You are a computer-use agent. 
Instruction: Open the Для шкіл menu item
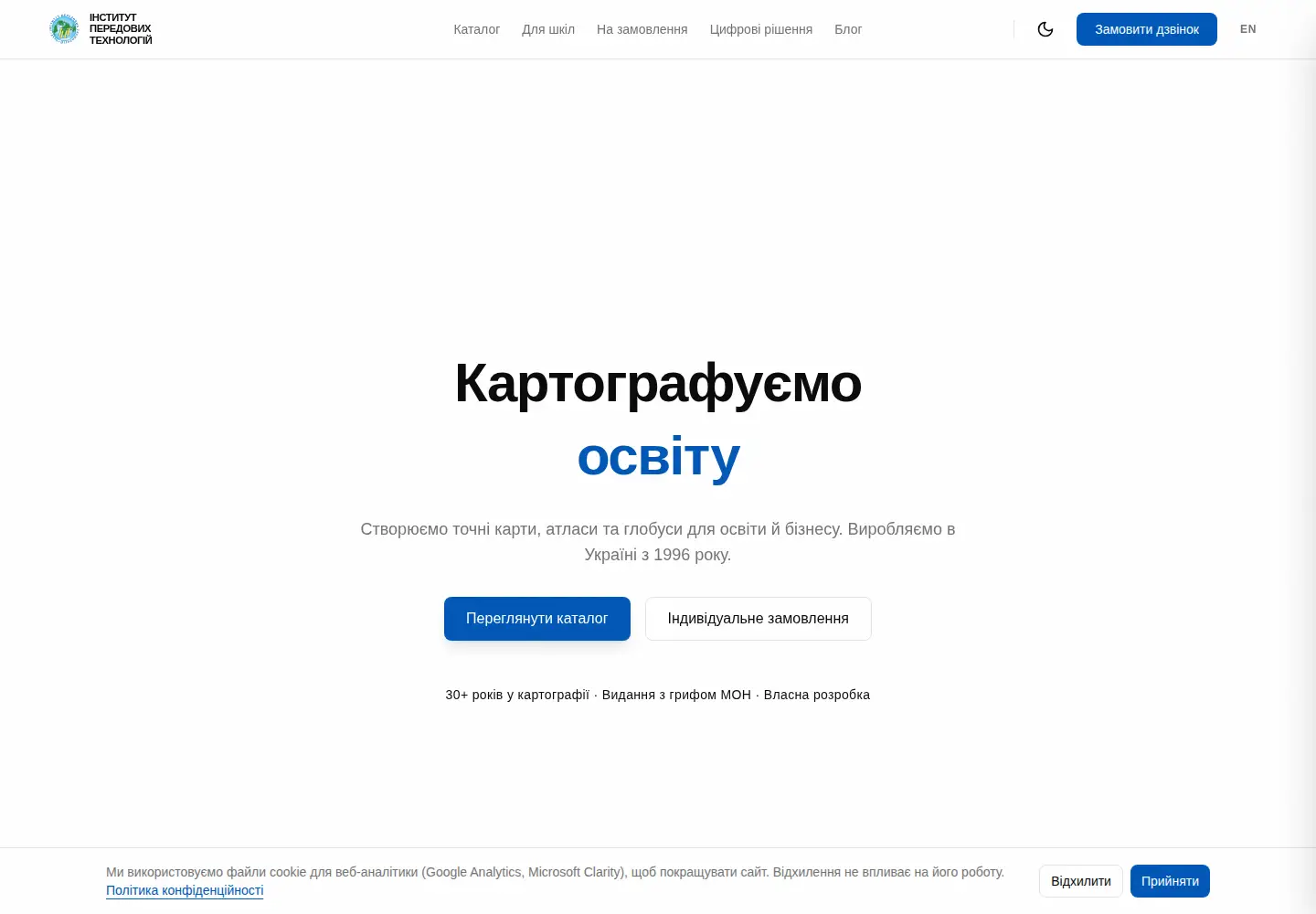[x=548, y=29]
